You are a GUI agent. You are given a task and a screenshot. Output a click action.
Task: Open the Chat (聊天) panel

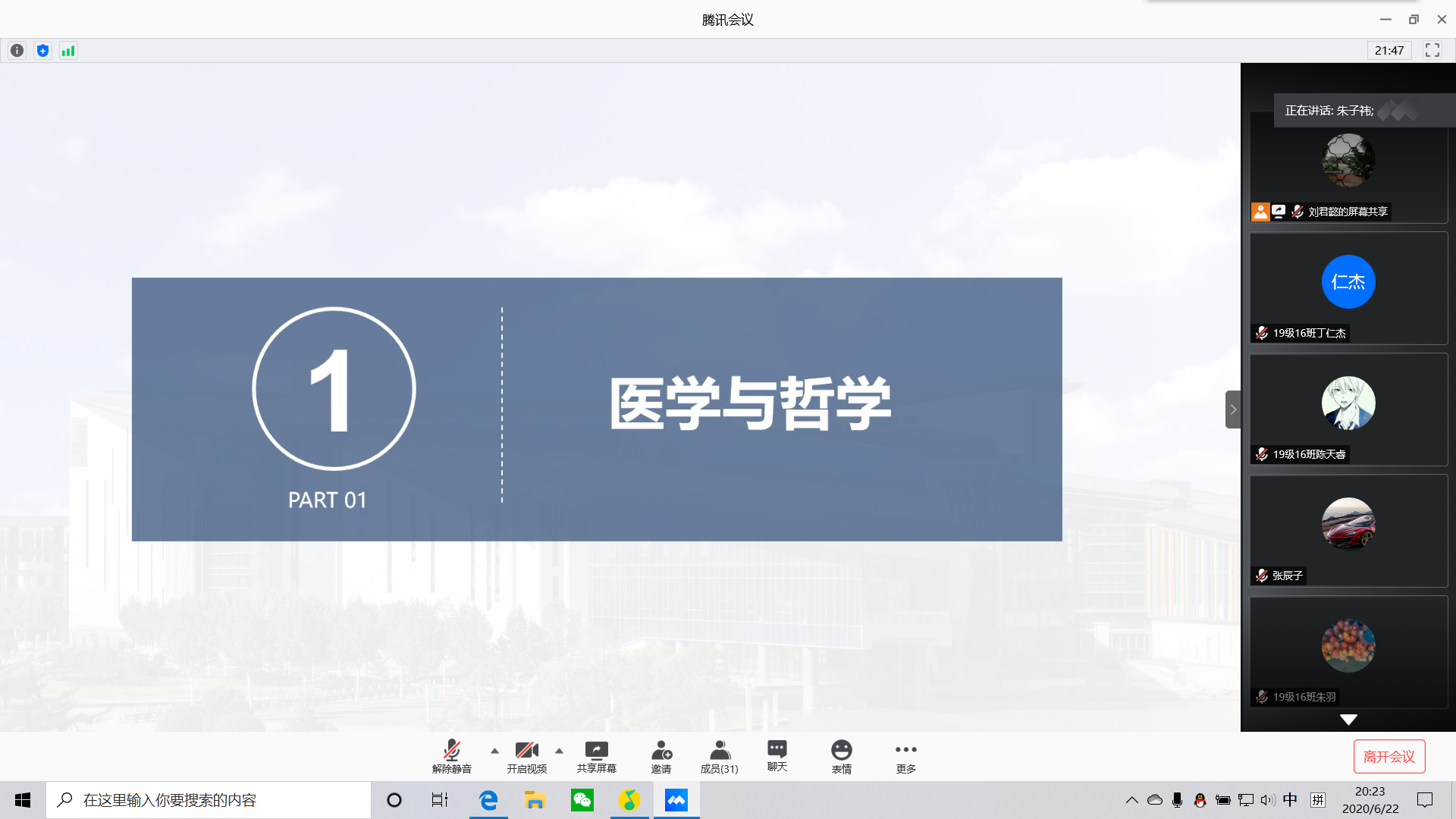(x=777, y=756)
